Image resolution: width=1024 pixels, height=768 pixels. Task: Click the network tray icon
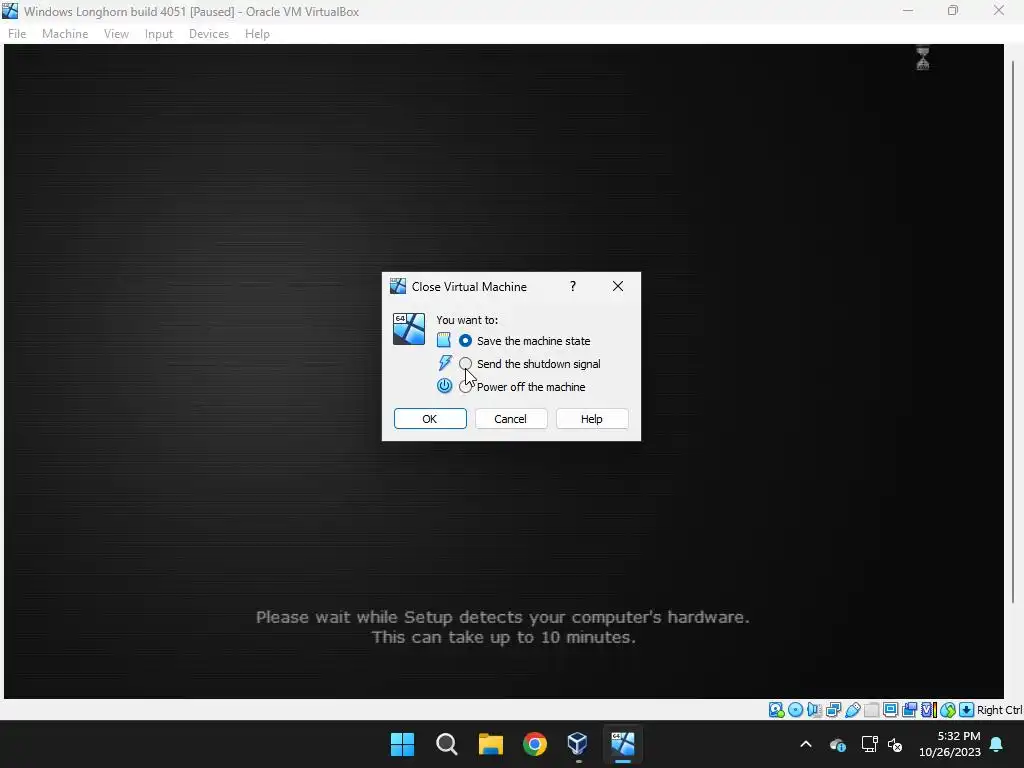(869, 744)
